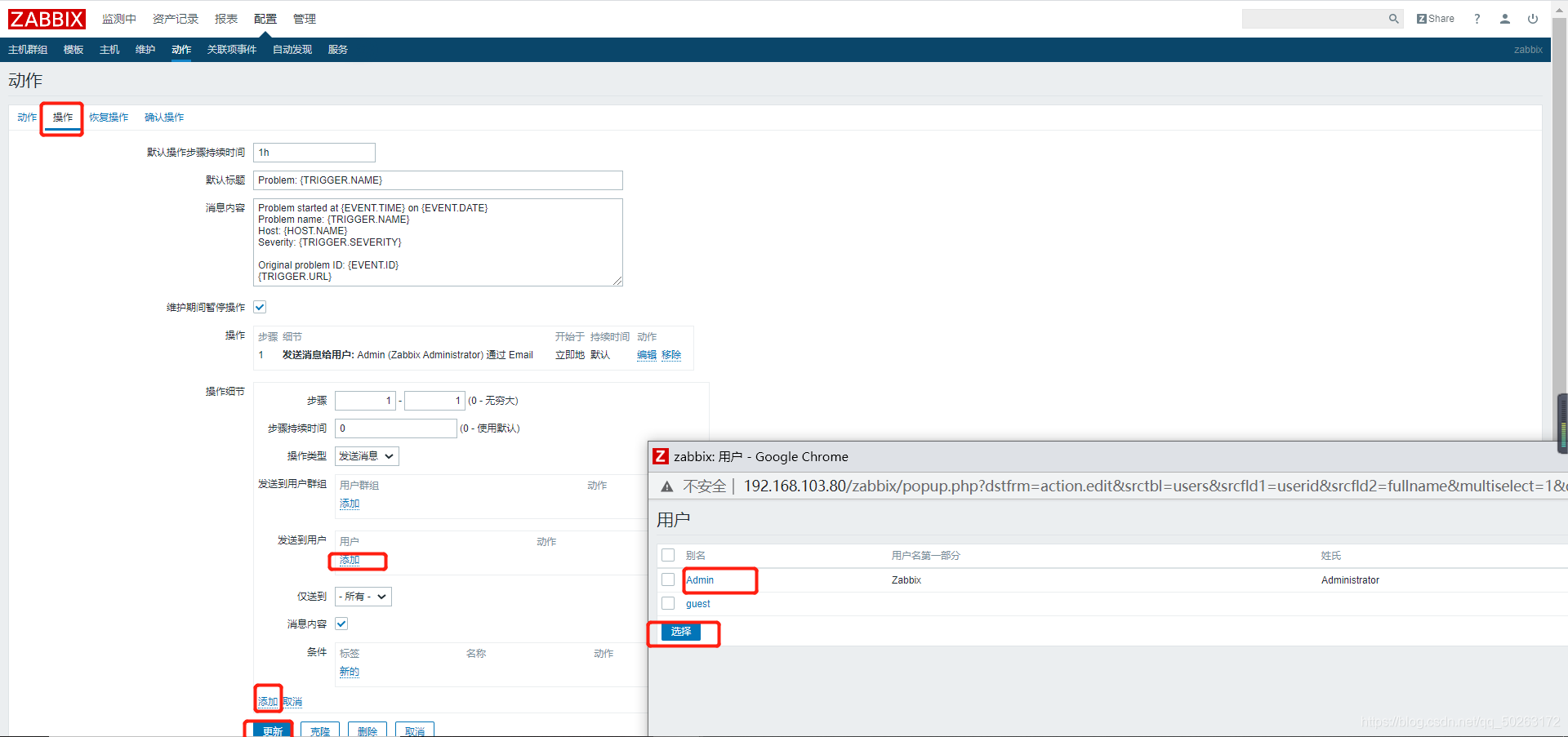This screenshot has height=737, width=1568.
Task: Click 取消 link beside the add operation link
Action: pyautogui.click(x=292, y=702)
